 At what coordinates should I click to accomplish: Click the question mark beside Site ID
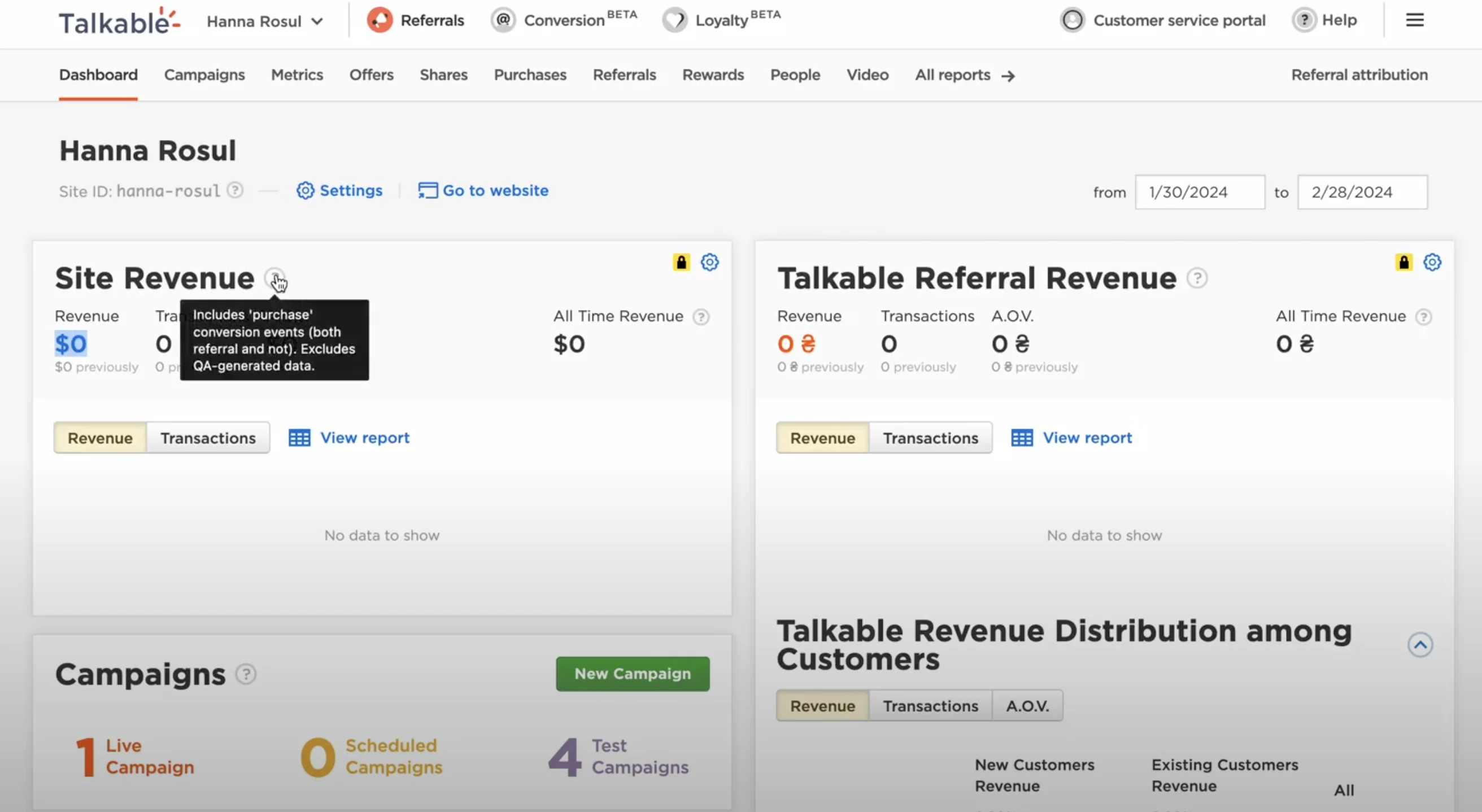[235, 190]
